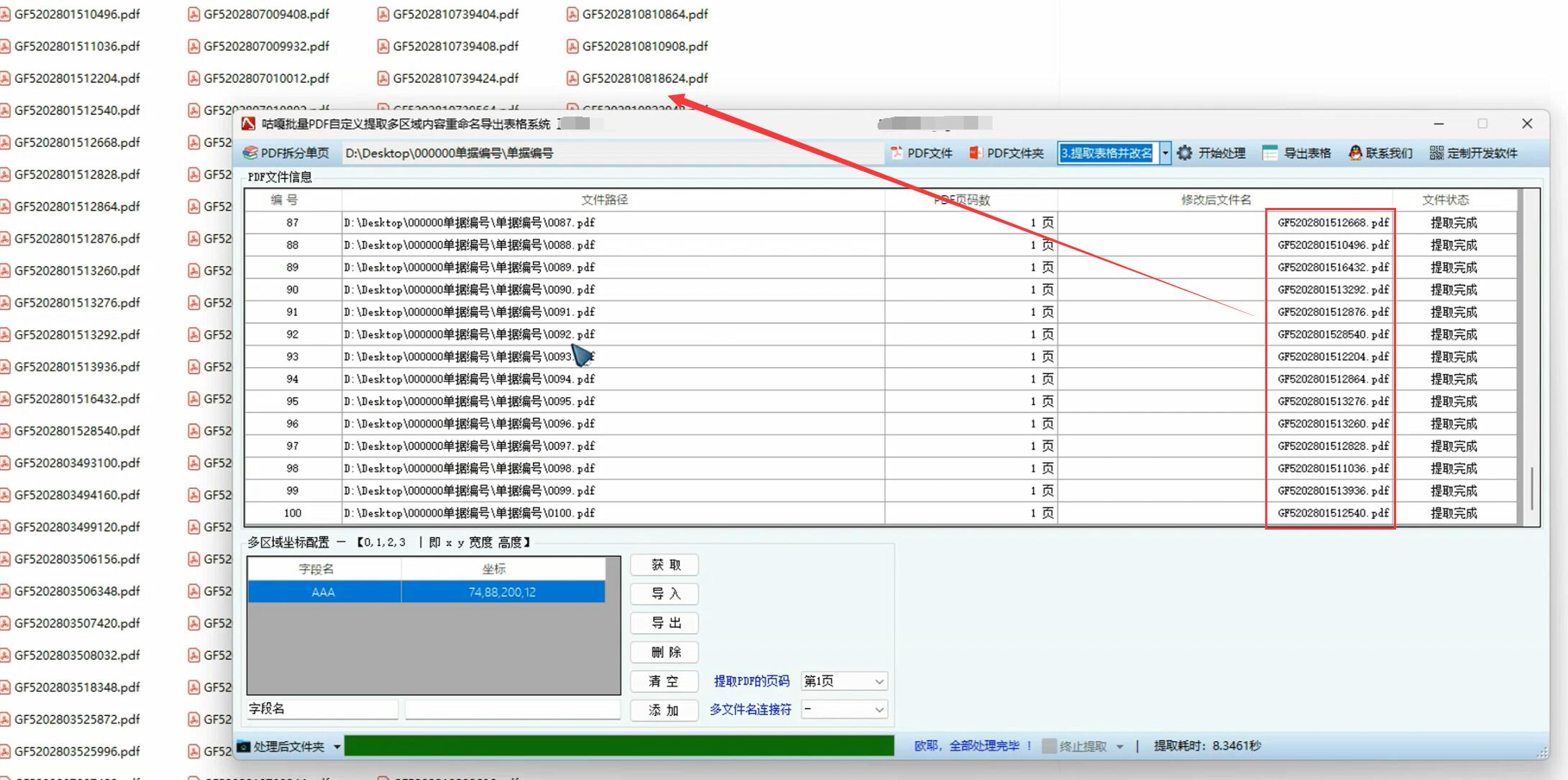Click the PDF文件夹 folder icon
Viewport: 1568px width, 780px height.
(x=975, y=153)
